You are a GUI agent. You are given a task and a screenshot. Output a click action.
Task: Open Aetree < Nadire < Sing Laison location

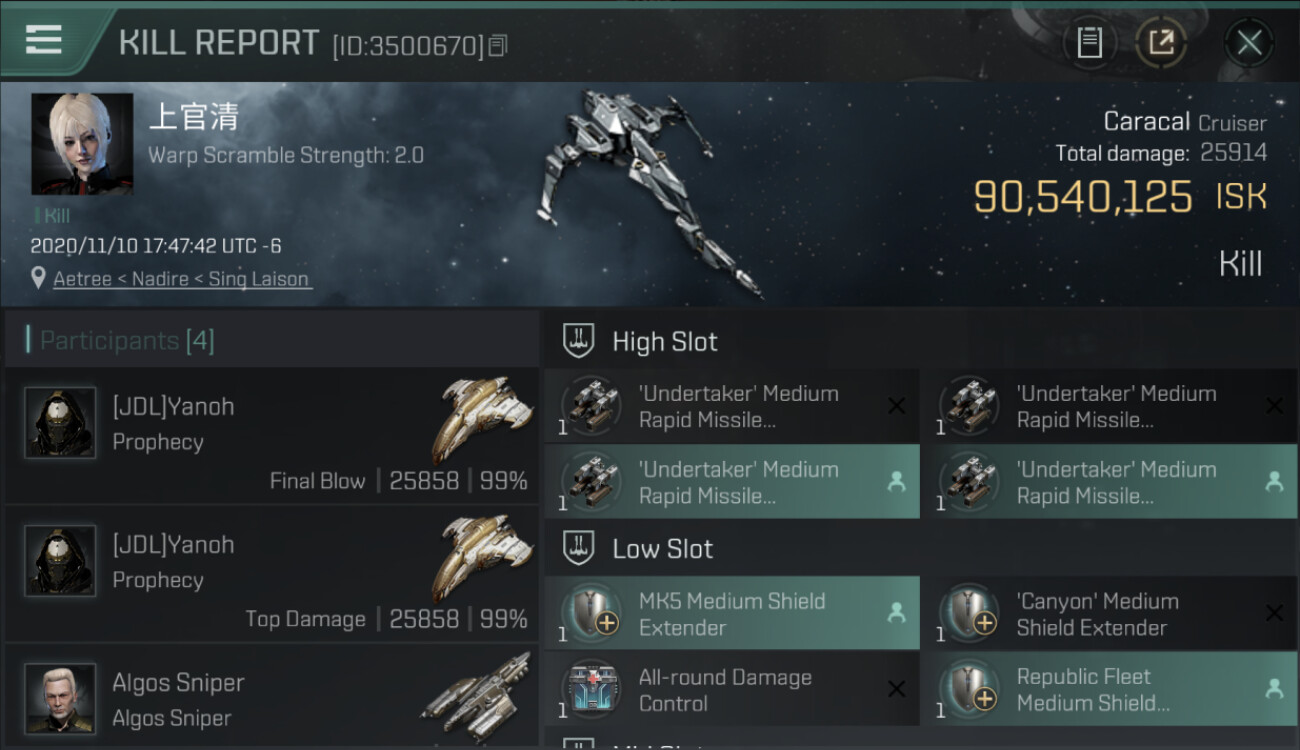click(x=181, y=279)
